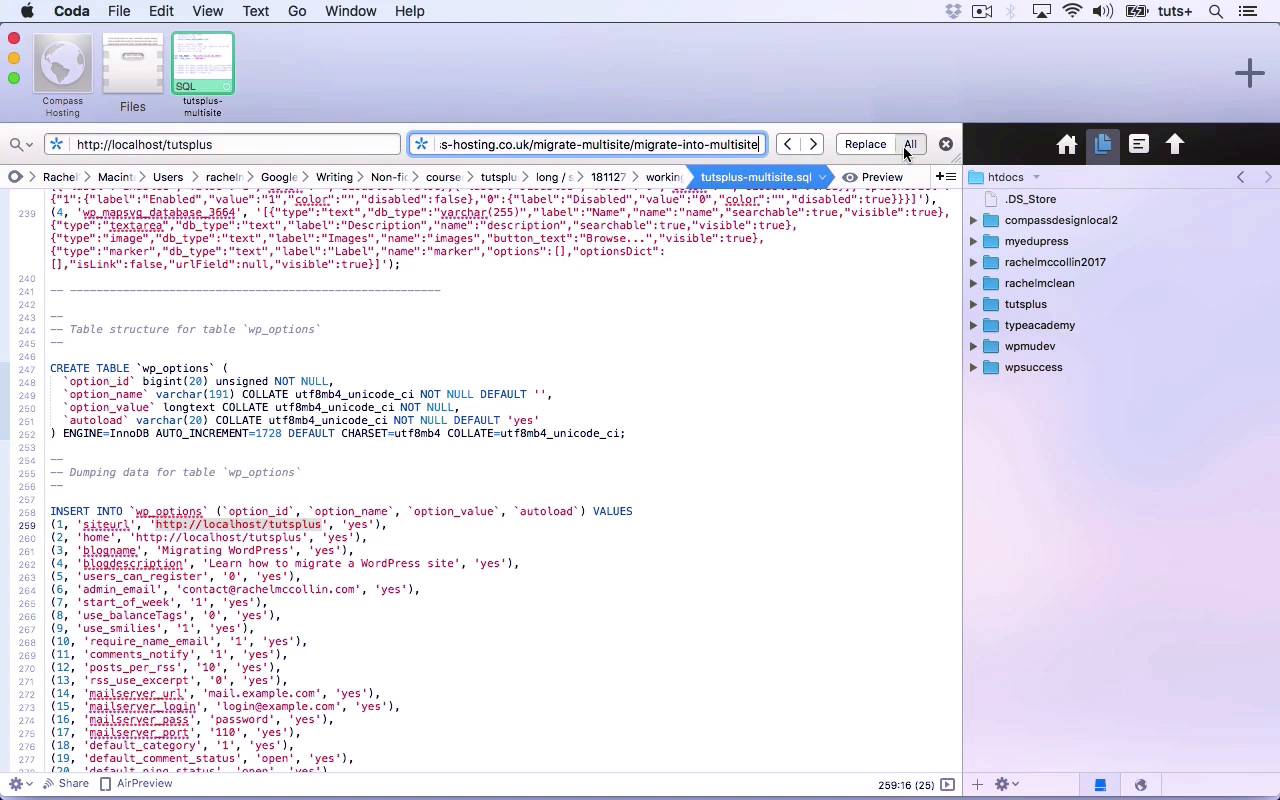This screenshot has width=1280, height=800.
Task: Click the Replace button
Action: pyautogui.click(x=865, y=144)
